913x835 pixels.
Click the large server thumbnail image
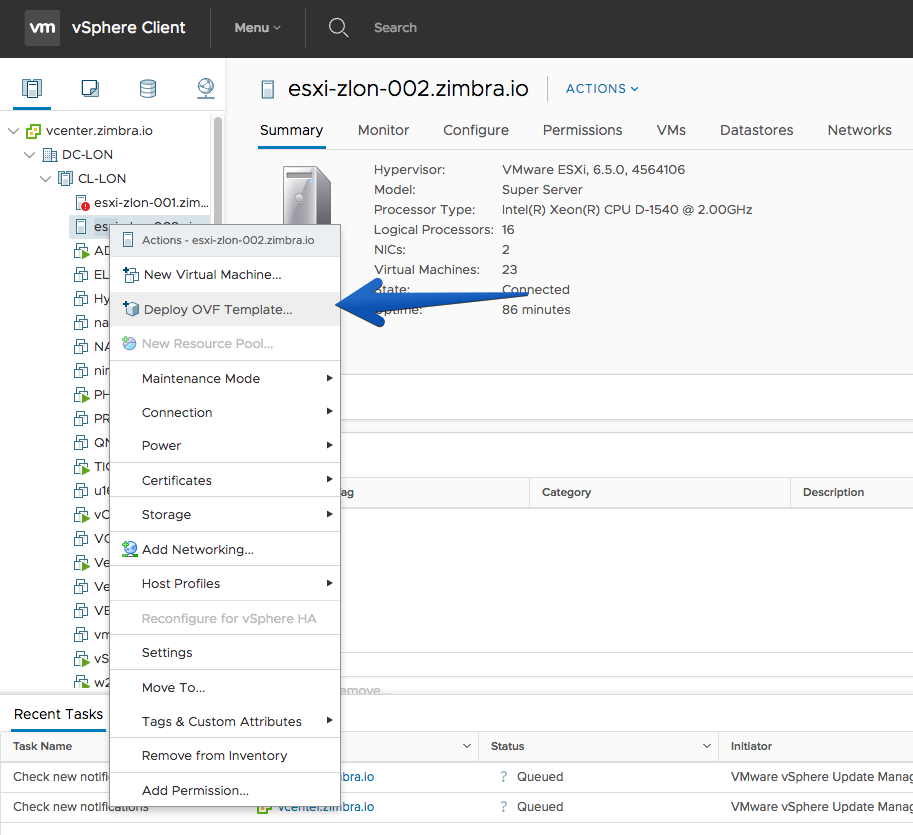coord(307,196)
